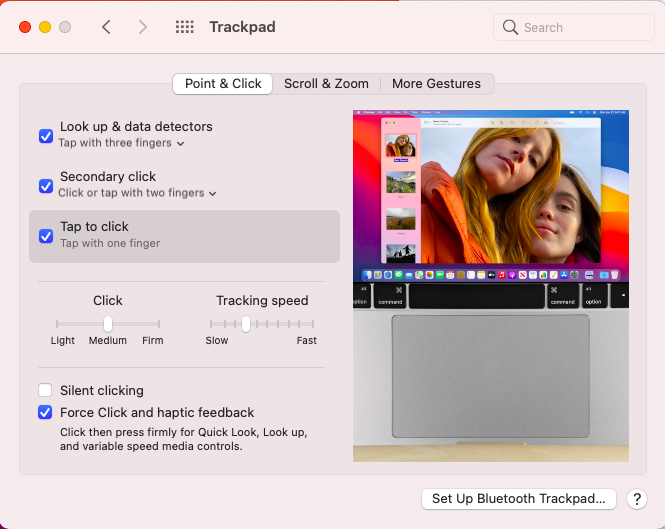
Task: Click the trackpad gesture preview video
Action: tap(491, 285)
